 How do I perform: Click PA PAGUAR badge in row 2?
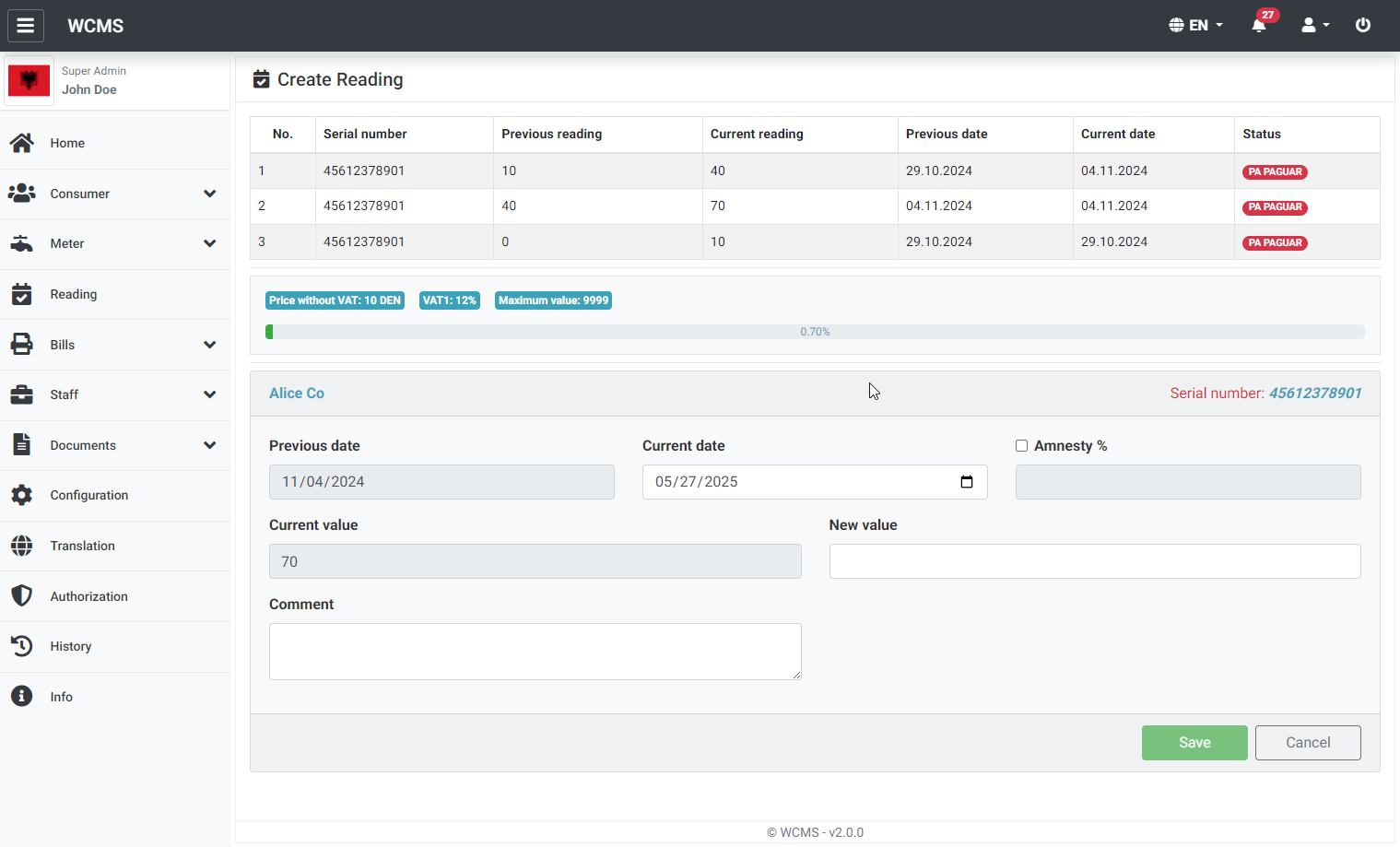coord(1275,207)
